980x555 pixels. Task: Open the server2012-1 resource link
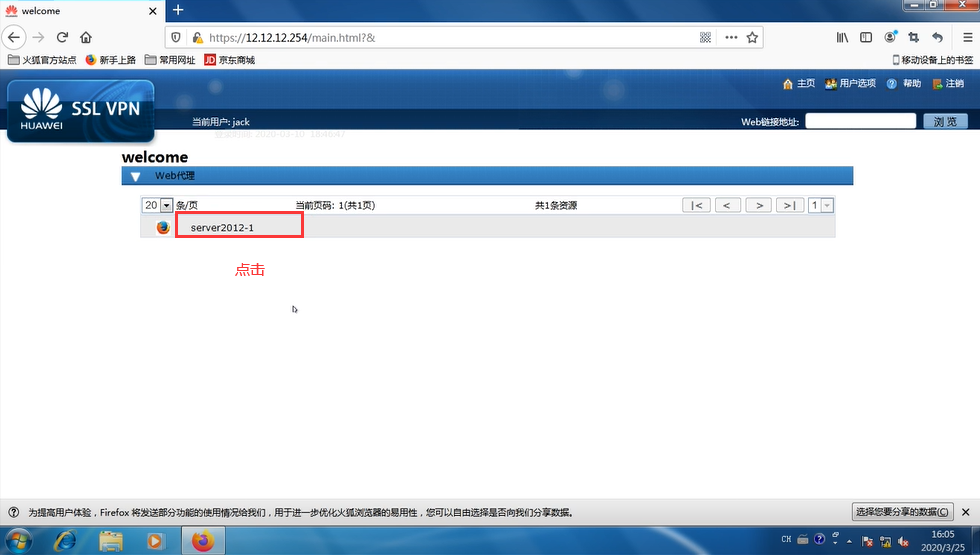point(222,228)
